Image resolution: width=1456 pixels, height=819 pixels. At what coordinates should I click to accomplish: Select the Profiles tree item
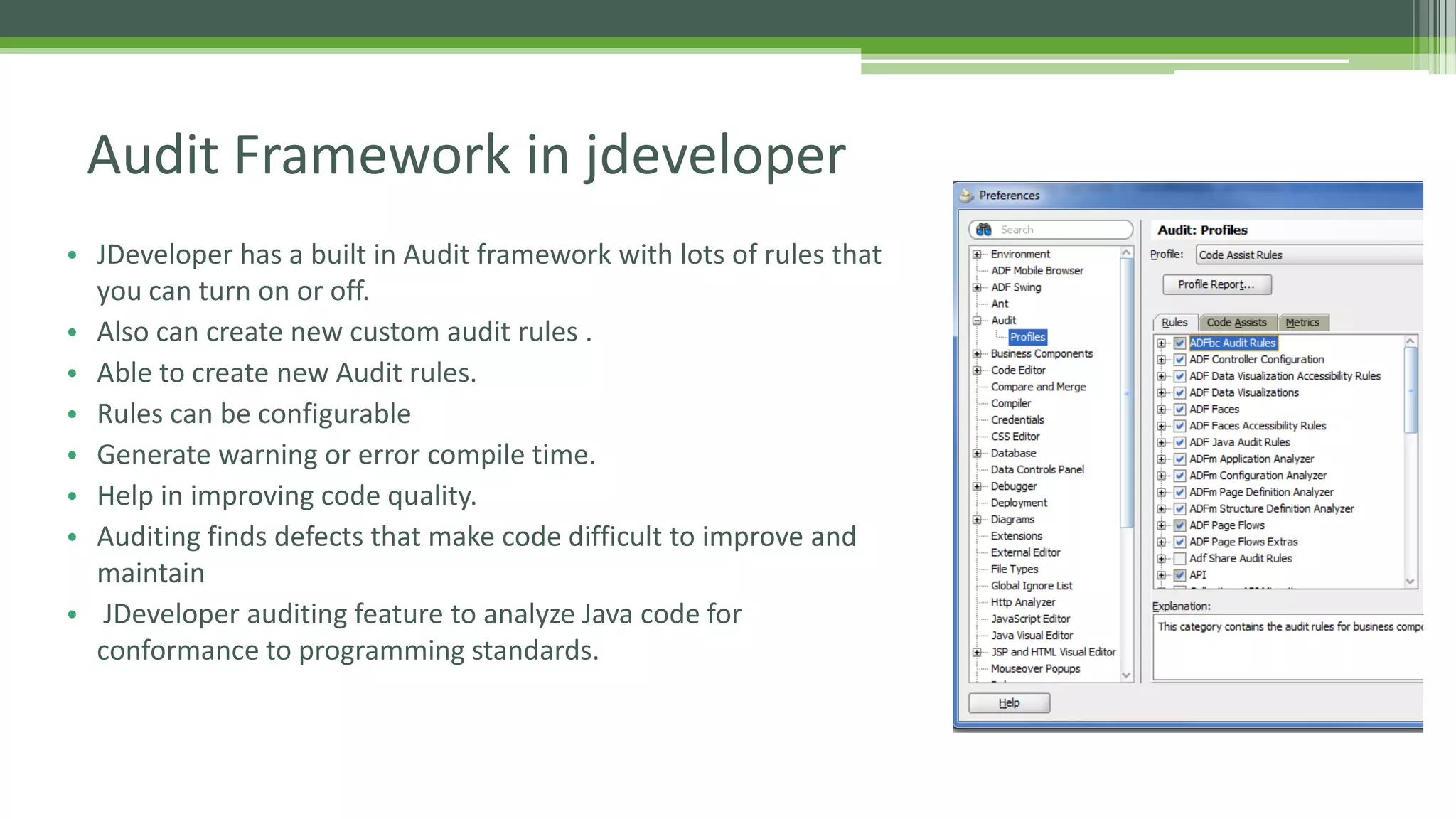click(x=1027, y=337)
